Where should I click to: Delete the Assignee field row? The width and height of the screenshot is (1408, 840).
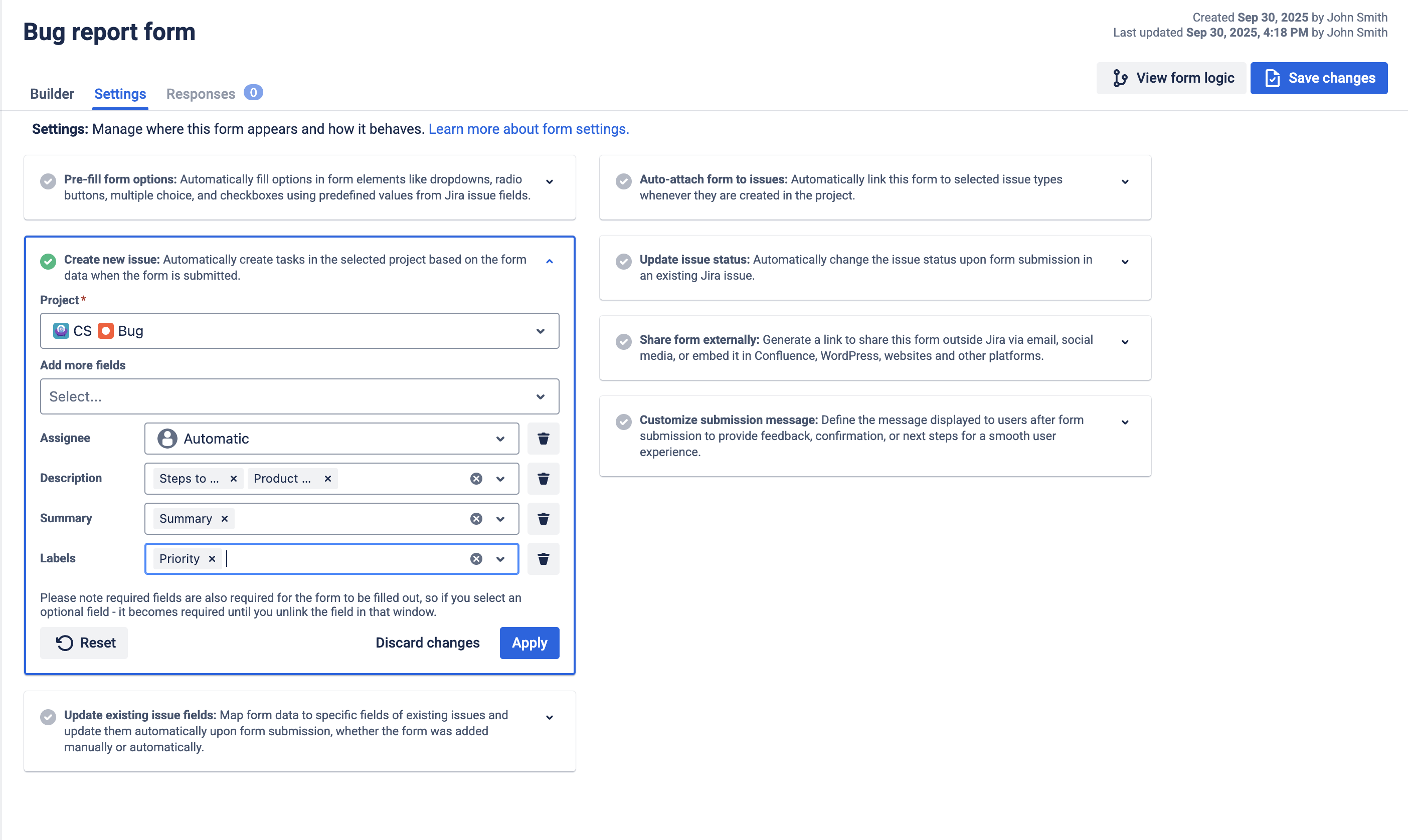pyautogui.click(x=543, y=439)
